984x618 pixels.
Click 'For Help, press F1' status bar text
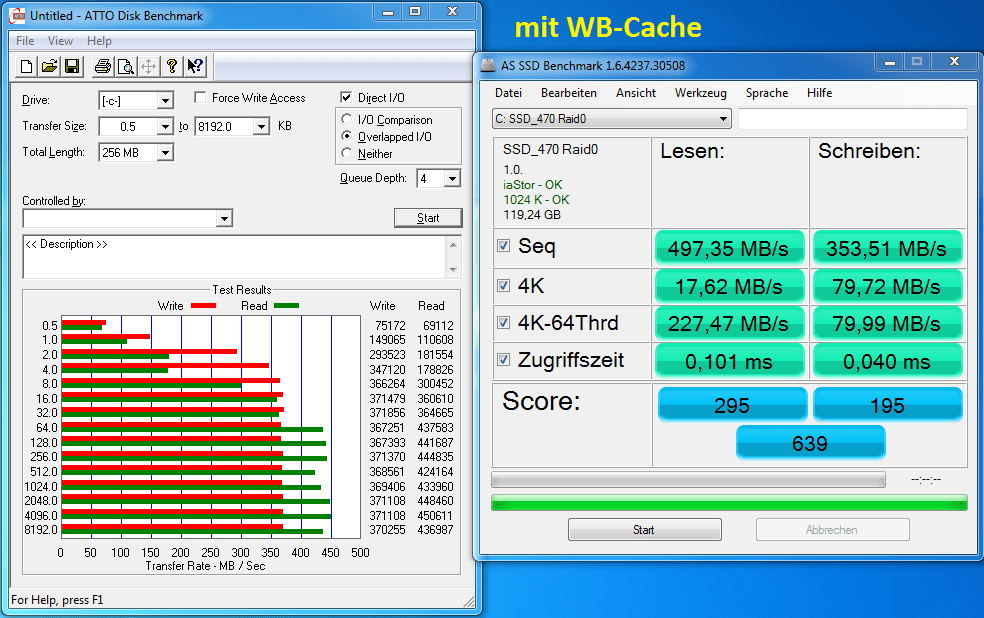coord(57,600)
